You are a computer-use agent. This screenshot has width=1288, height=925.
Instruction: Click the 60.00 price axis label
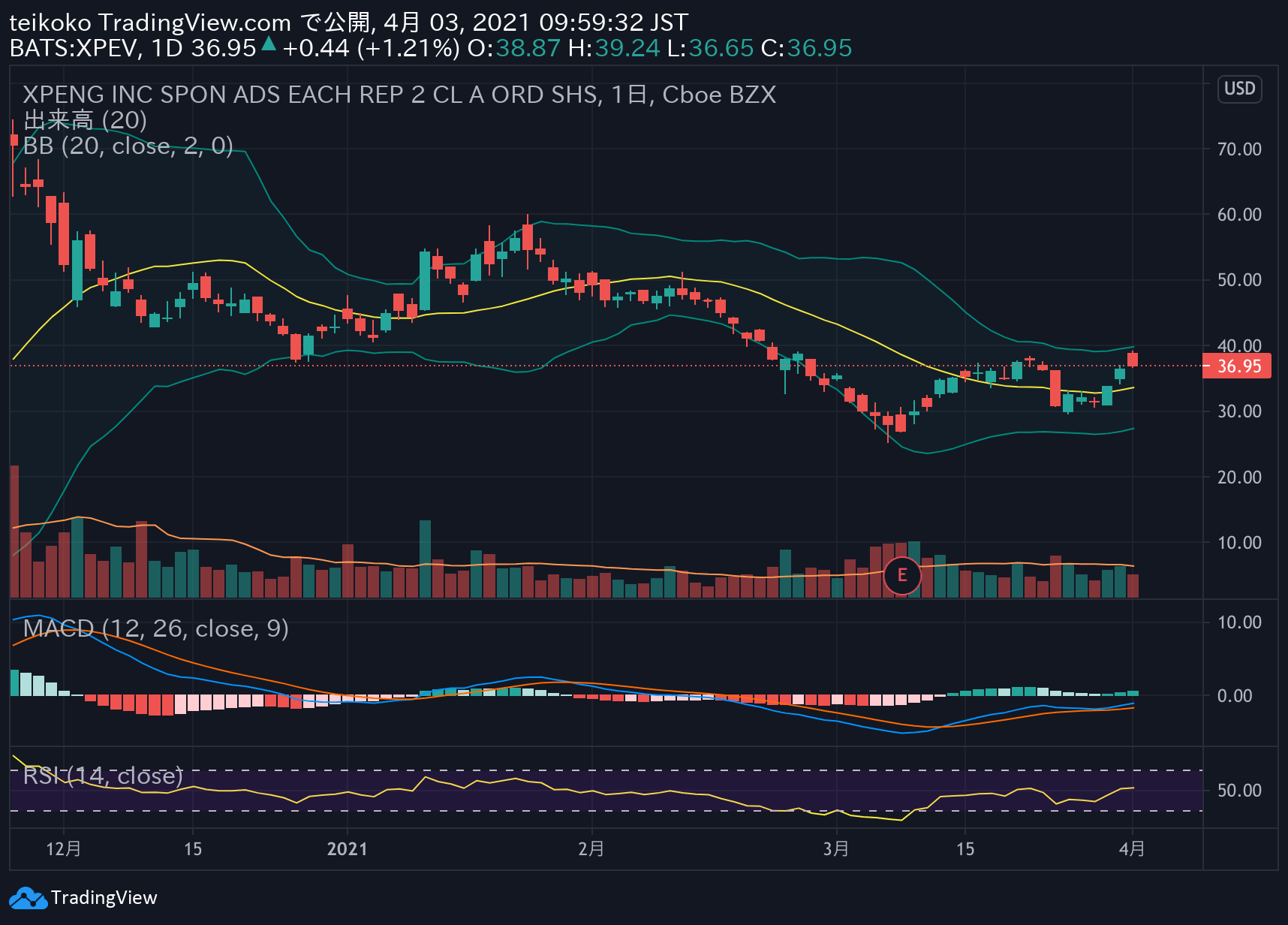click(1239, 215)
